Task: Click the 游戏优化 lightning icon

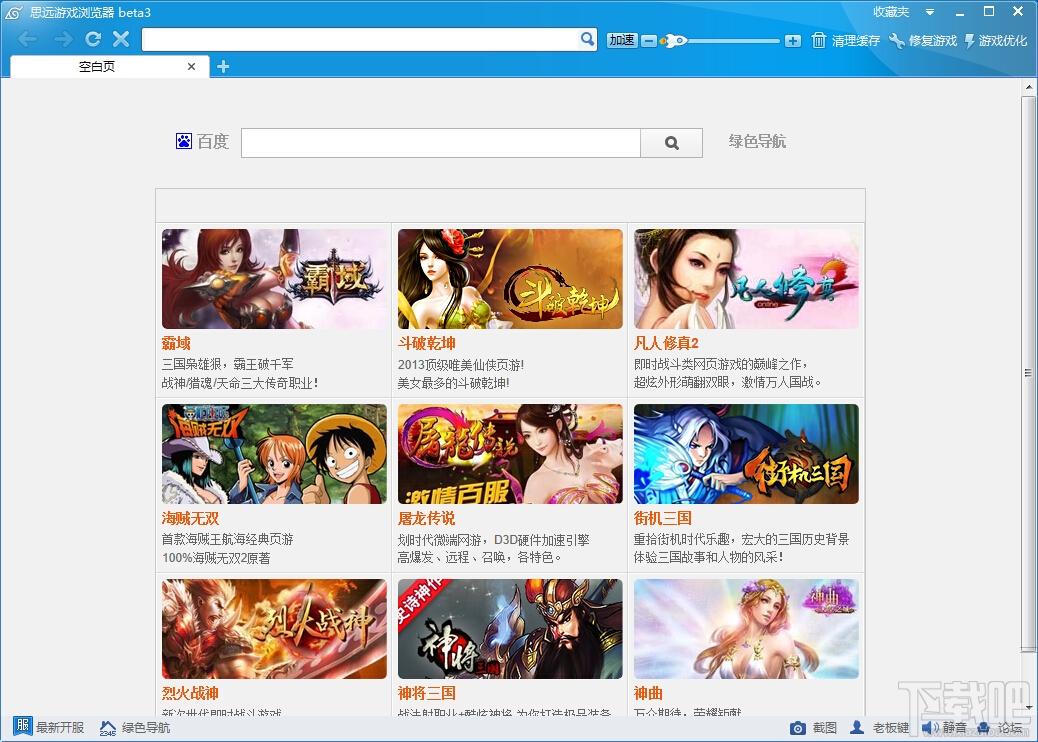Action: pyautogui.click(x=970, y=40)
